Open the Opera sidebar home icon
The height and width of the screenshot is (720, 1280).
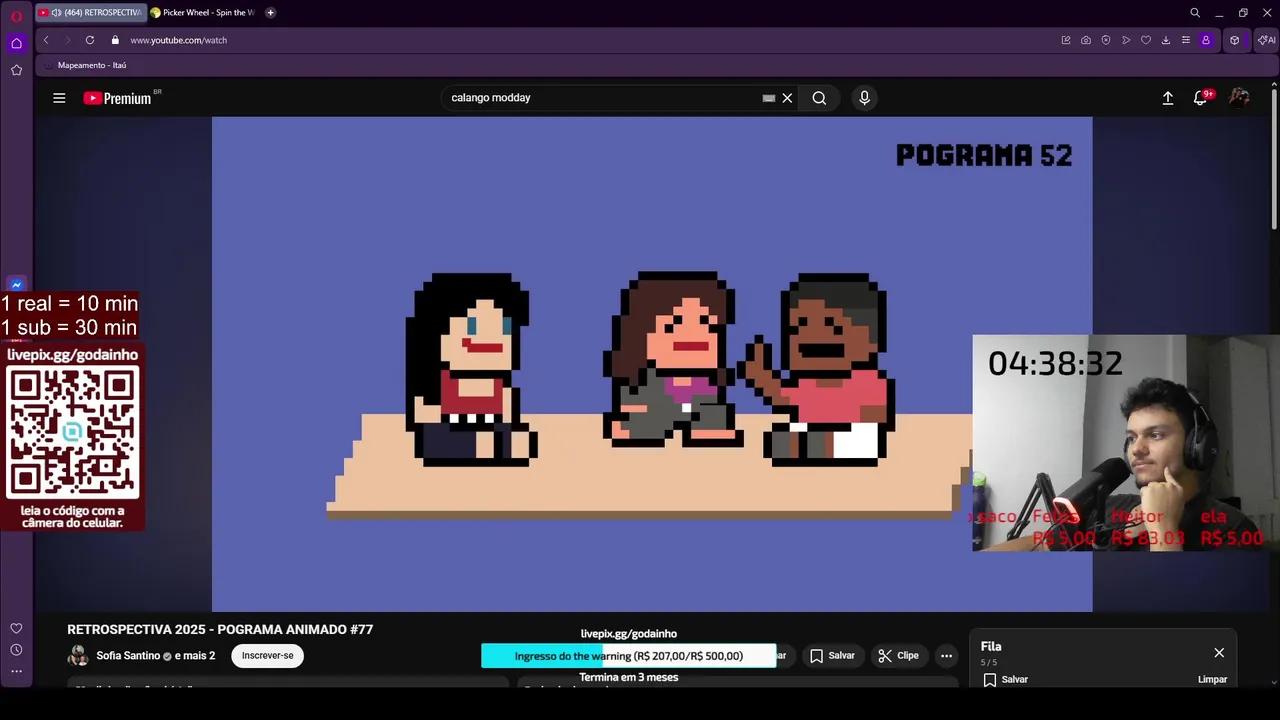click(16, 43)
